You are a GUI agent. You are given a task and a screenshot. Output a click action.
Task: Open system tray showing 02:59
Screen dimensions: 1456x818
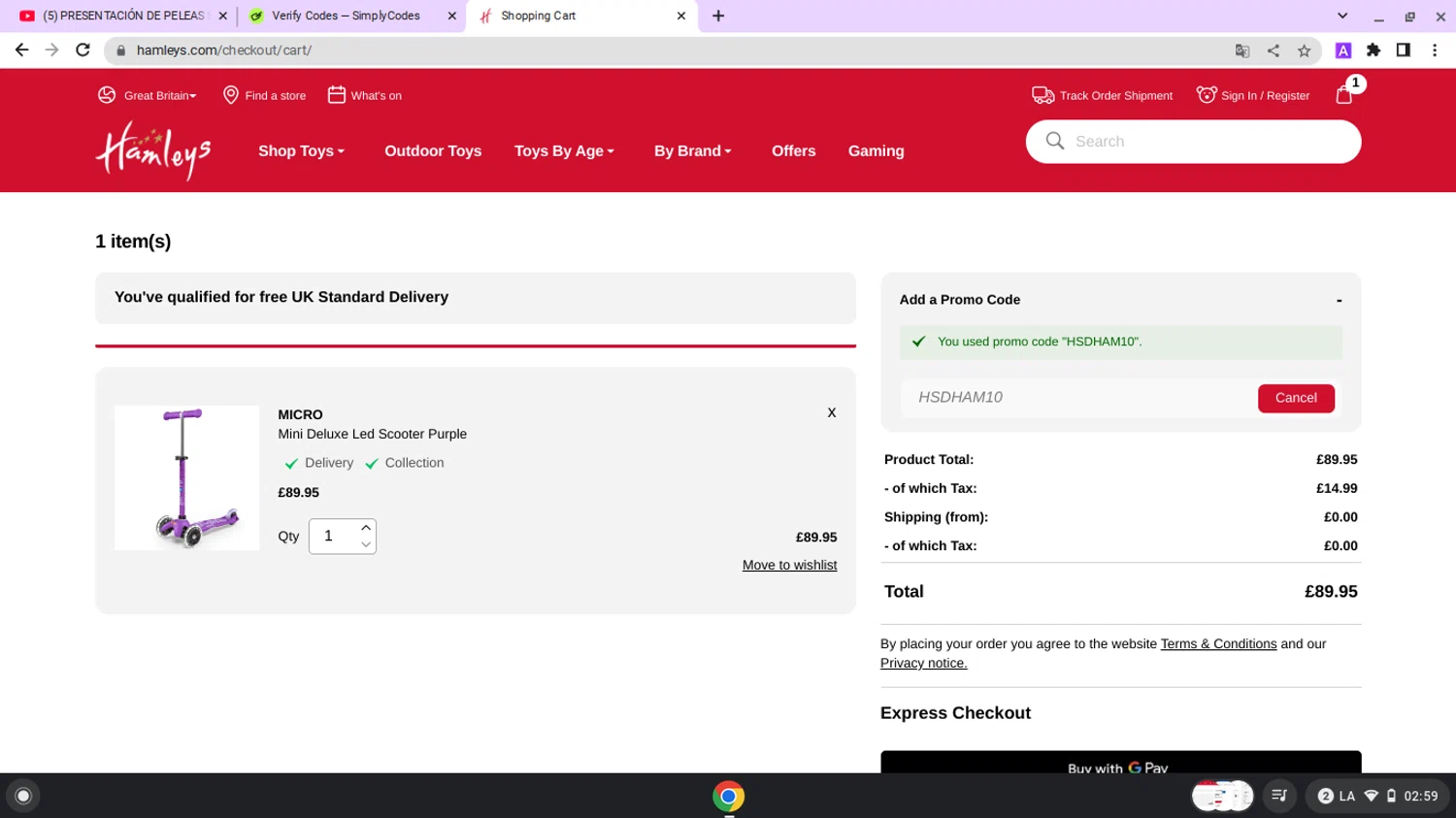[x=1376, y=796]
